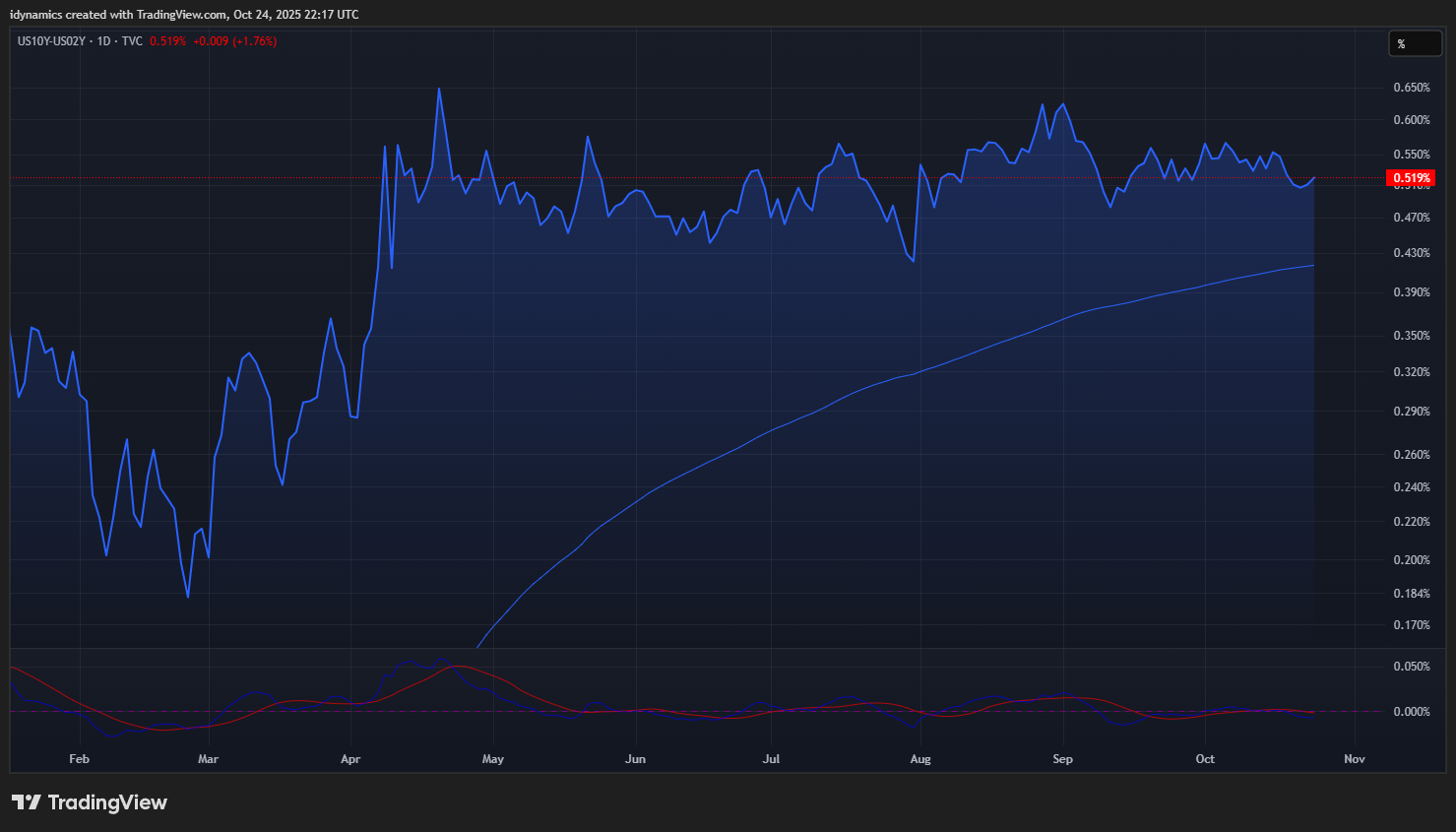Click the red 0.519% current price tag
Image resolution: width=1456 pixels, height=832 pixels.
point(1411,178)
